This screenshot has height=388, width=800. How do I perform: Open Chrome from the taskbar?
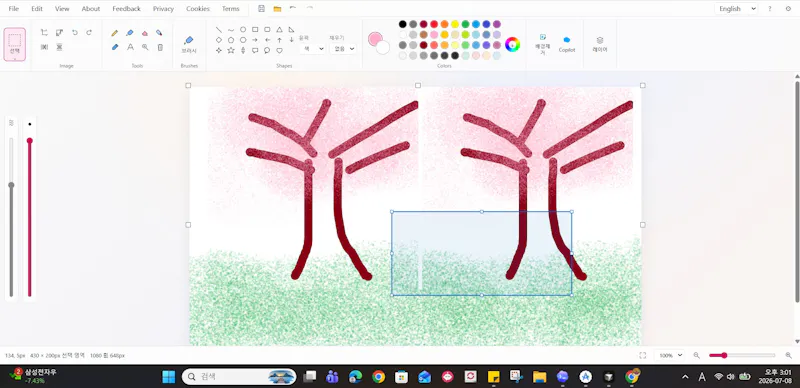click(x=379, y=377)
